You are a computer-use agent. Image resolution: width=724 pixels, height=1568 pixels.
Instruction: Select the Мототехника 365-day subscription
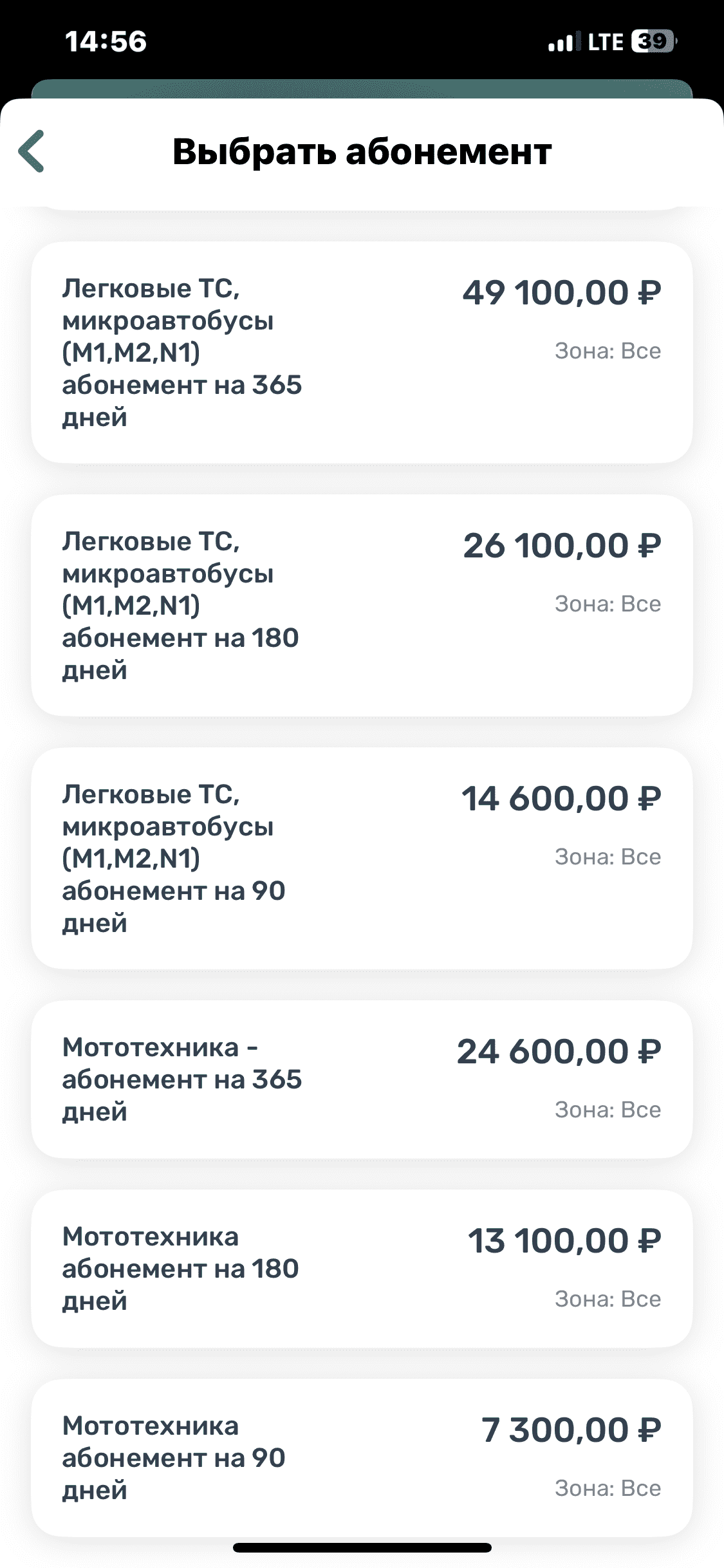361,1079
